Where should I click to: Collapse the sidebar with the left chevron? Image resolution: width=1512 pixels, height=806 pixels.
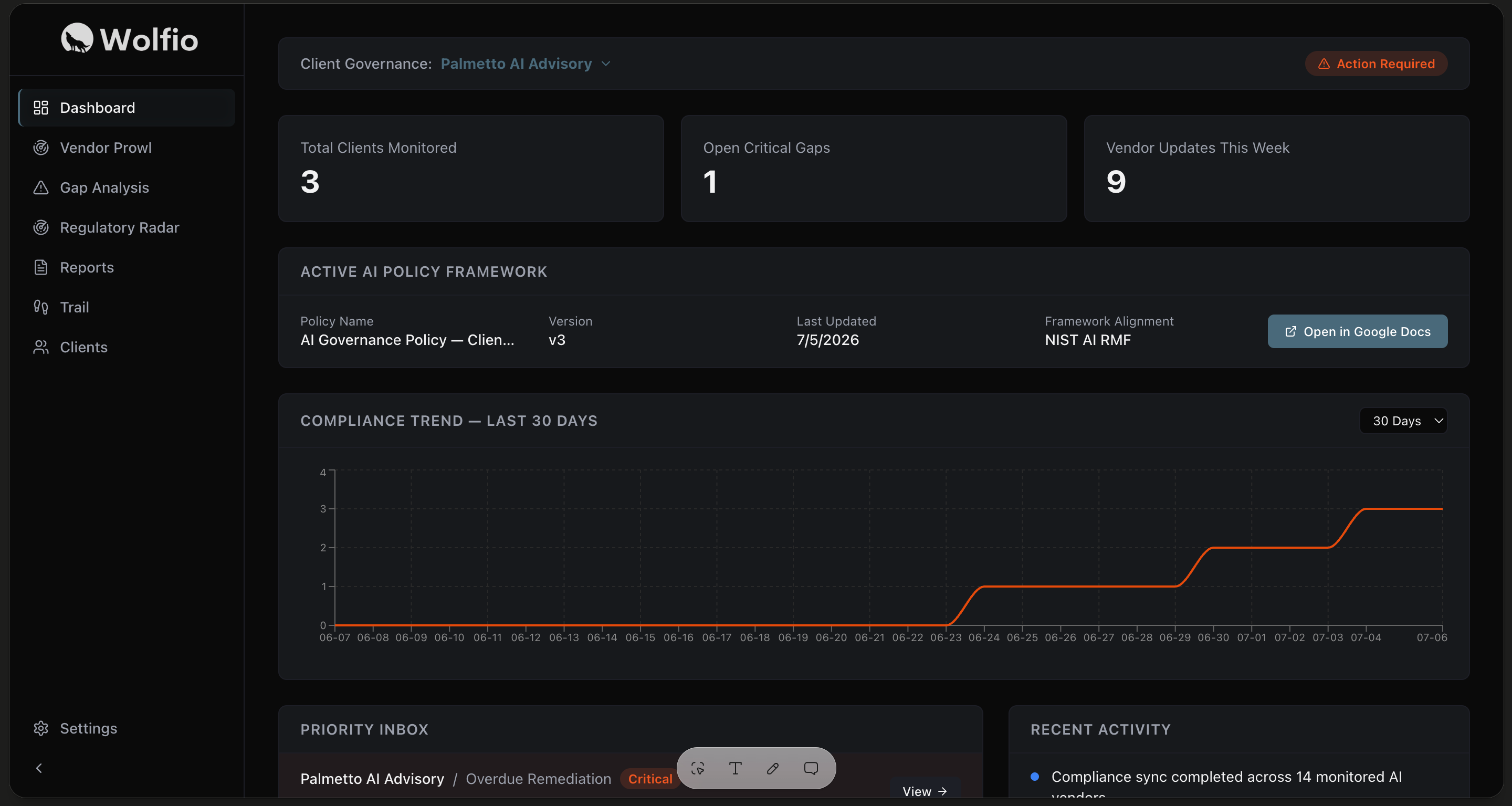[39, 768]
